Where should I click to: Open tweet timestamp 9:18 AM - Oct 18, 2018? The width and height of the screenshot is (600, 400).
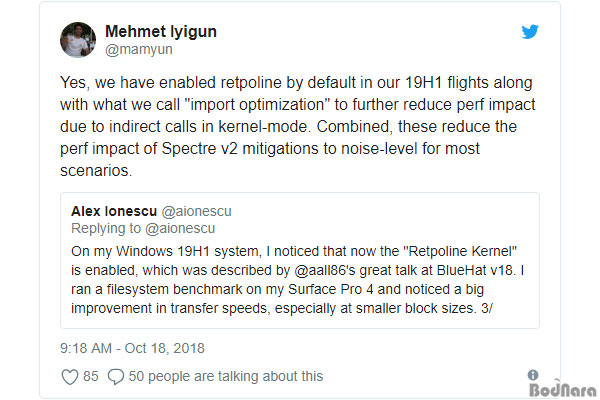tap(132, 348)
